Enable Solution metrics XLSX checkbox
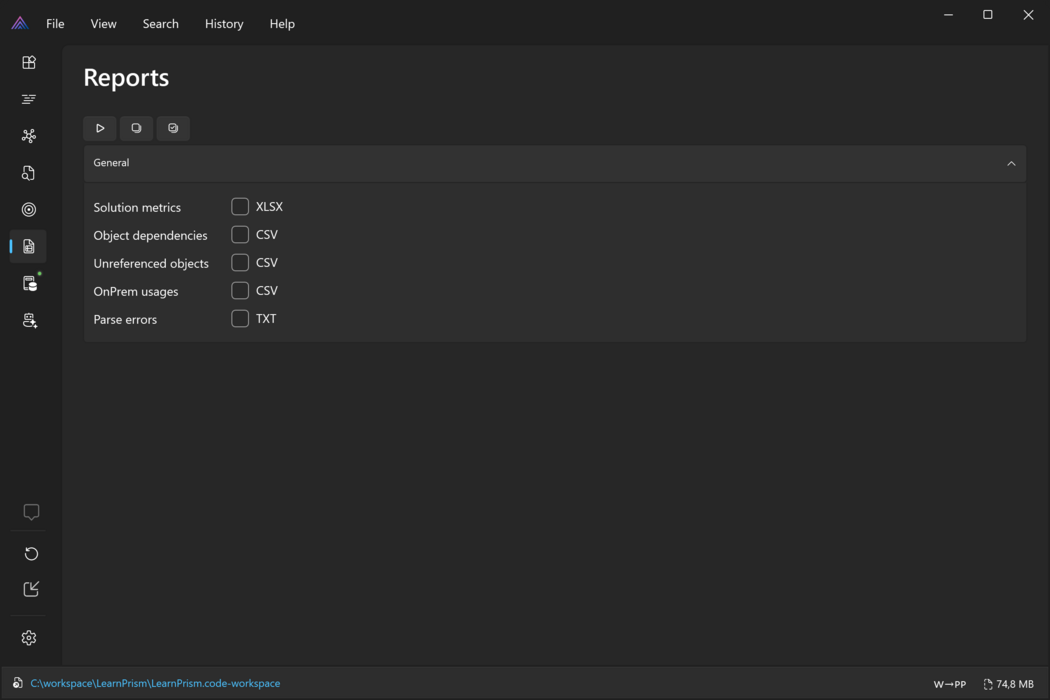The height and width of the screenshot is (700, 1050). pos(240,206)
